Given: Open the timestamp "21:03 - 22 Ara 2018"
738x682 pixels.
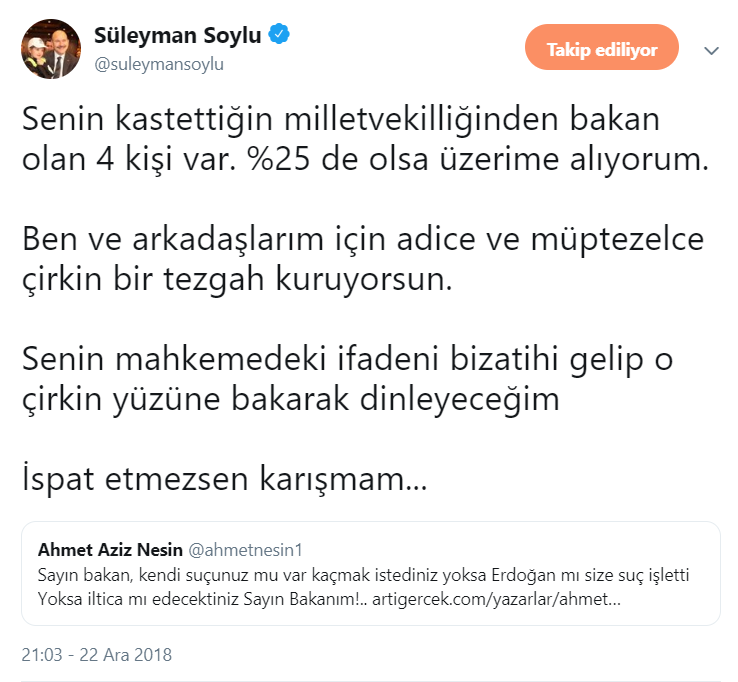Looking at the screenshot, I should pos(97,655).
